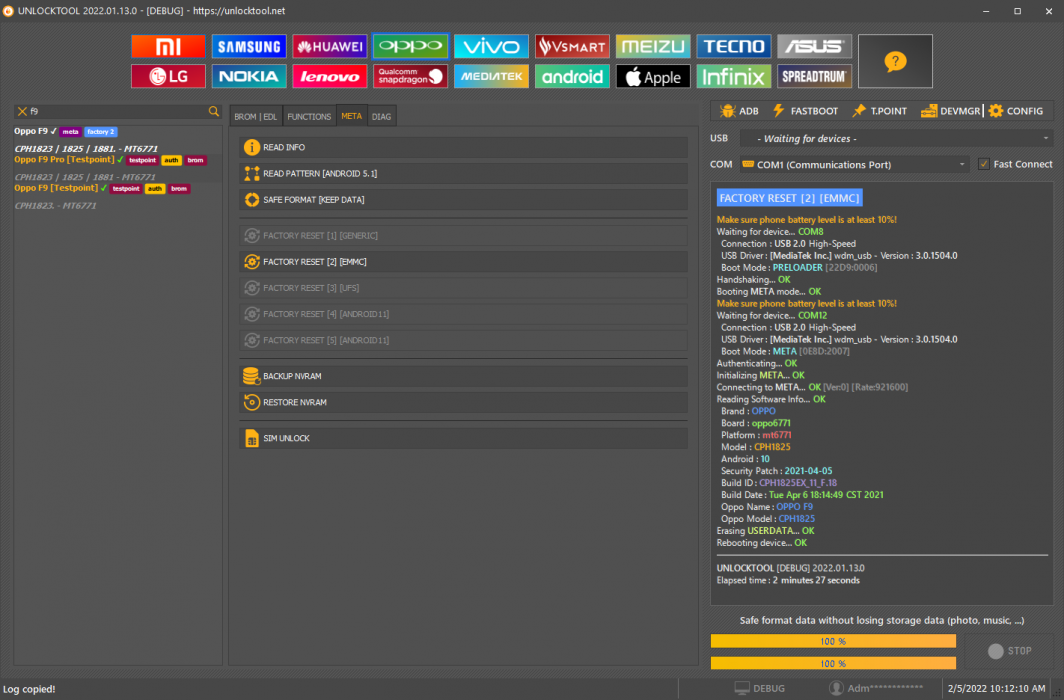The width and height of the screenshot is (1064, 700).
Task: Select the Vivo brand logo
Action: pyautogui.click(x=491, y=47)
